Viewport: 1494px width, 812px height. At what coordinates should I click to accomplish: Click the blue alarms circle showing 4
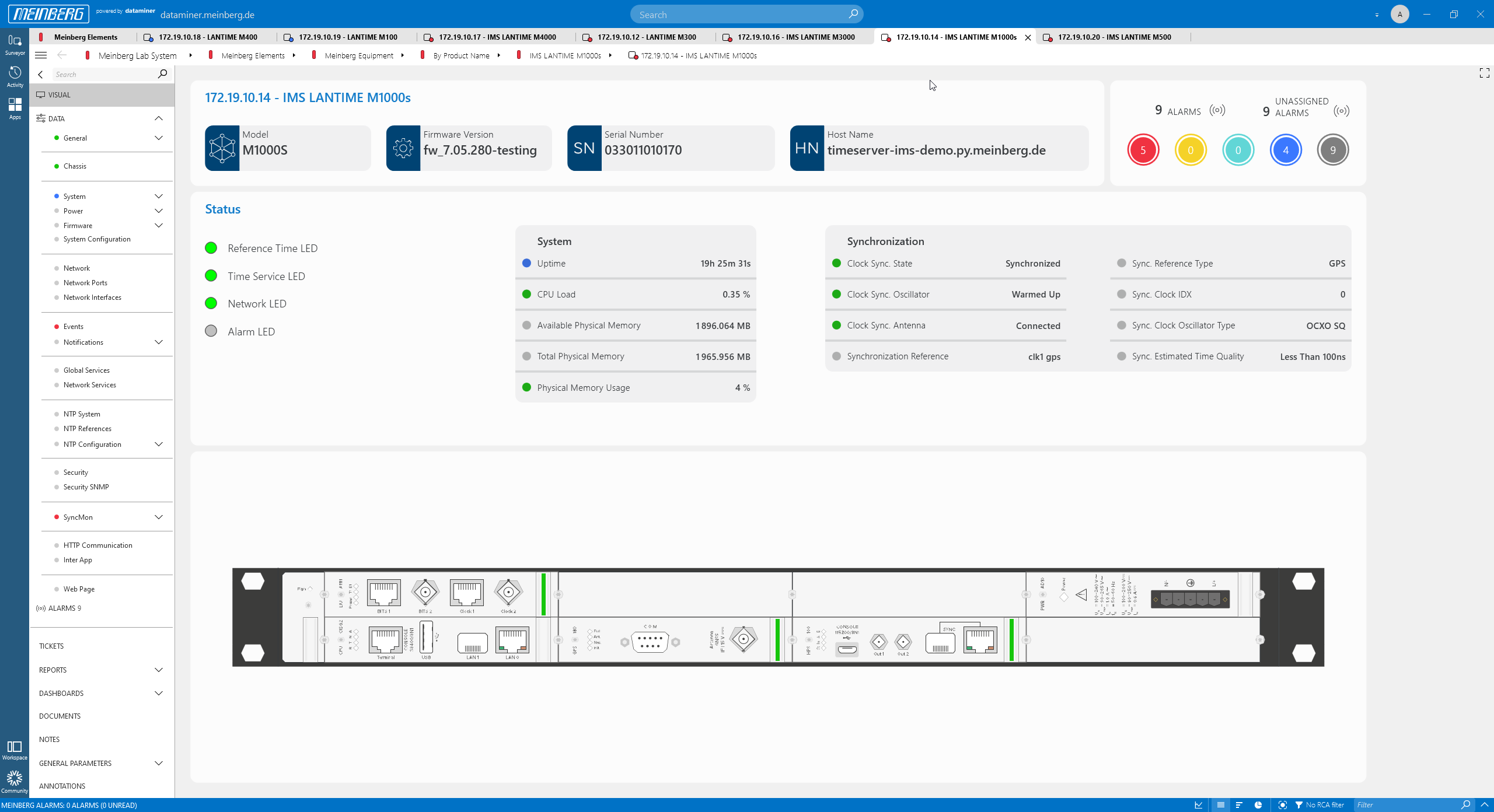coord(1285,150)
